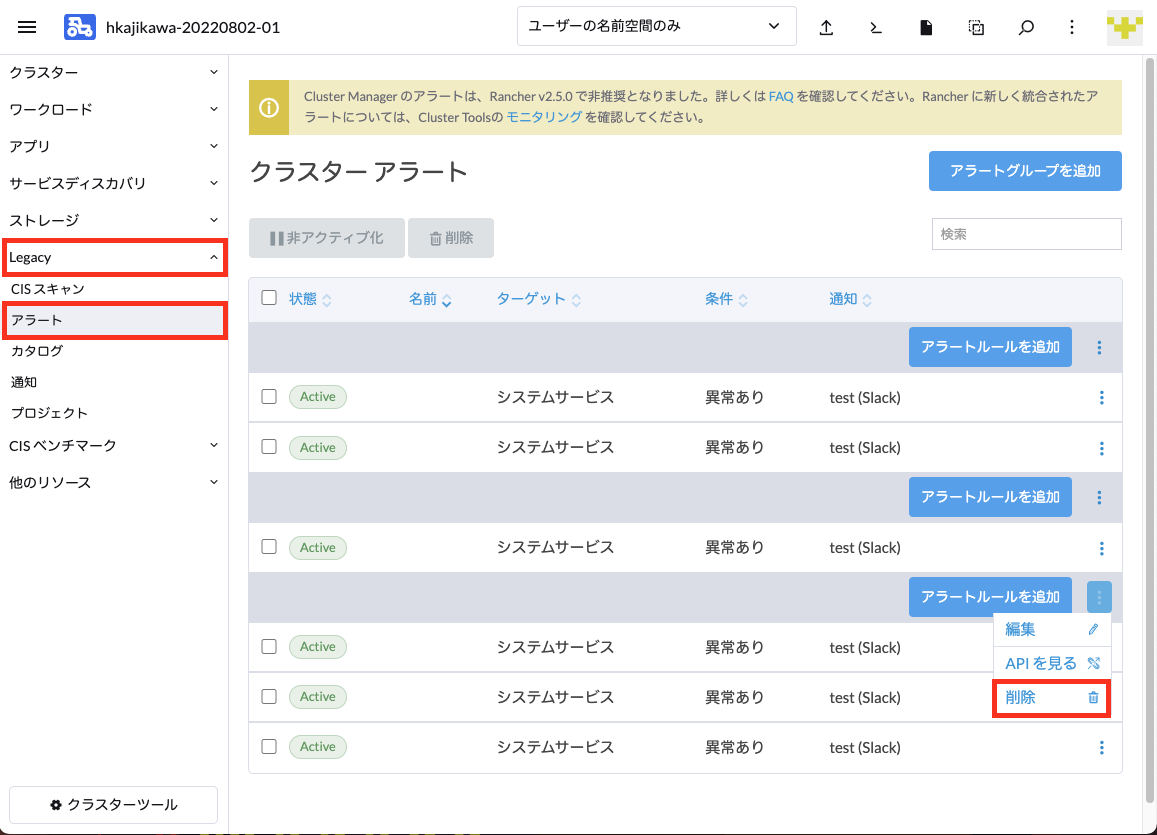Select API を見る in the context menu
1157x835 pixels.
[1051, 664]
